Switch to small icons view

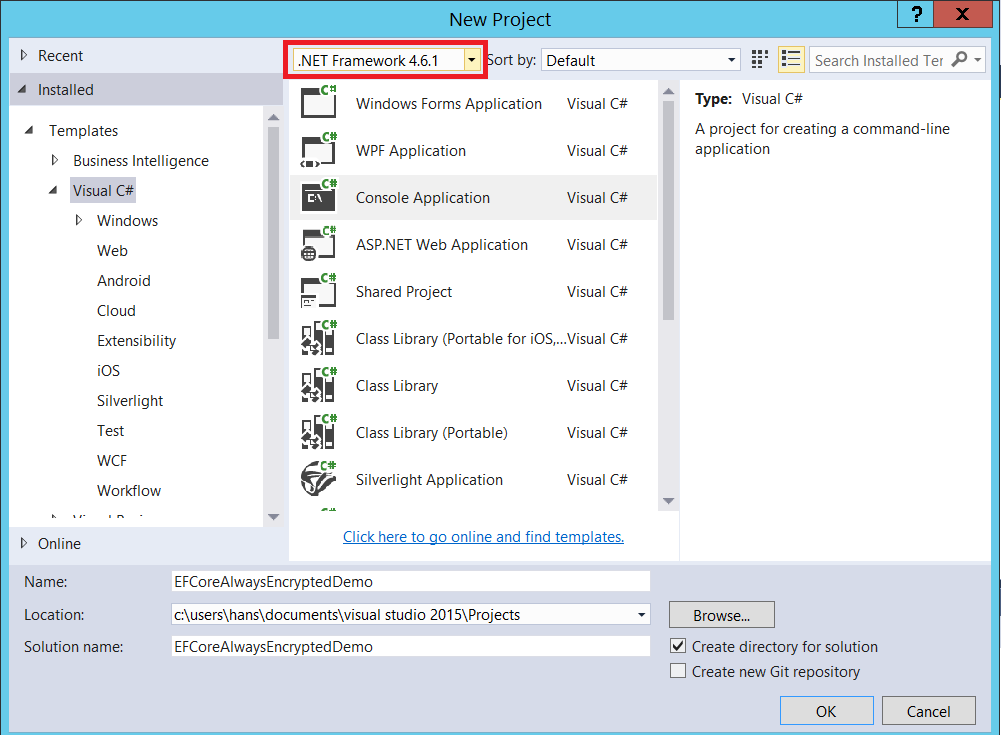(x=759, y=60)
